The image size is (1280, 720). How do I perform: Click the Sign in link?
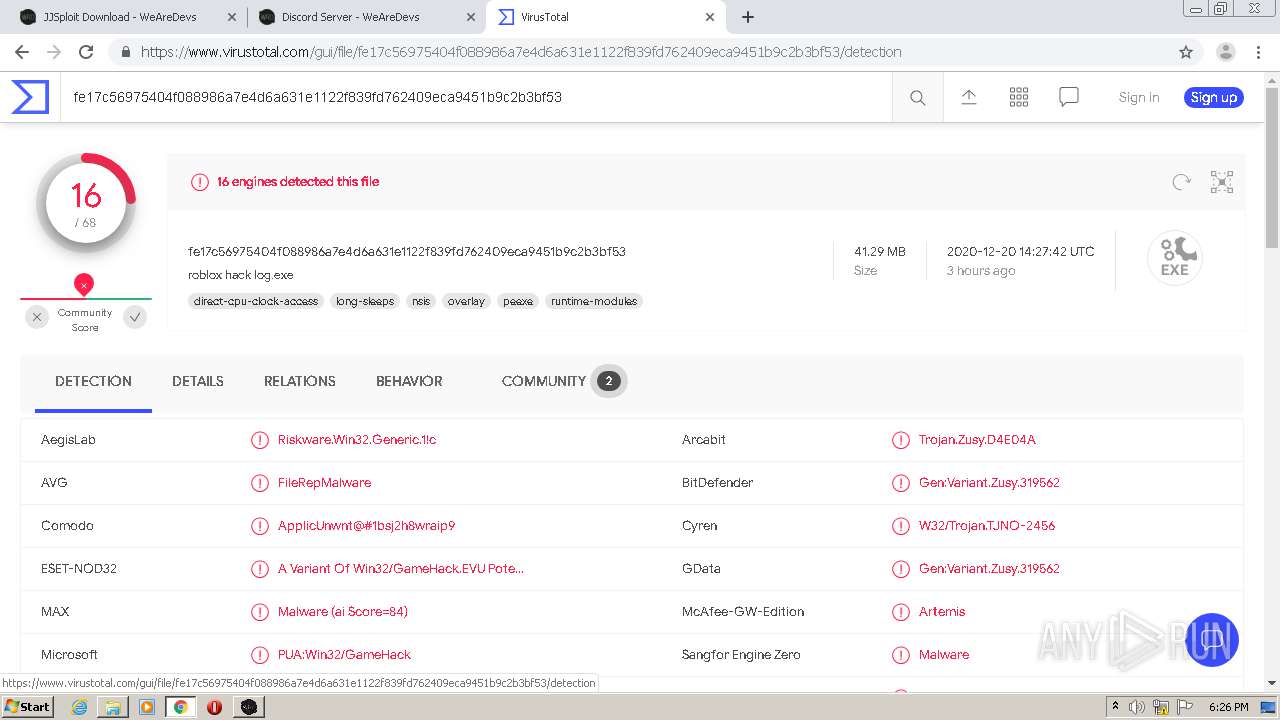point(1139,97)
